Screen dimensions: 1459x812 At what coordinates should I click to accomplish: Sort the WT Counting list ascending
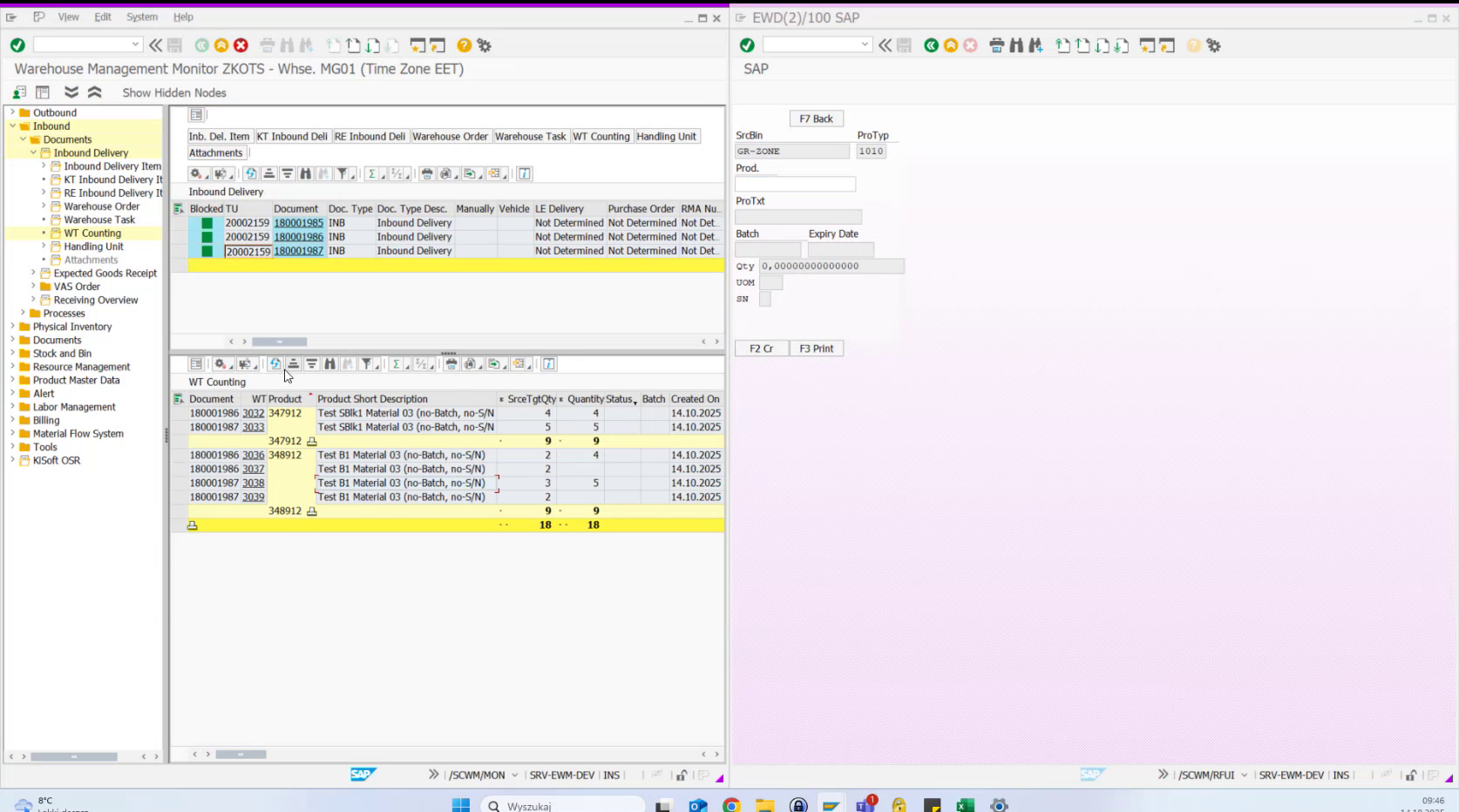click(x=293, y=364)
